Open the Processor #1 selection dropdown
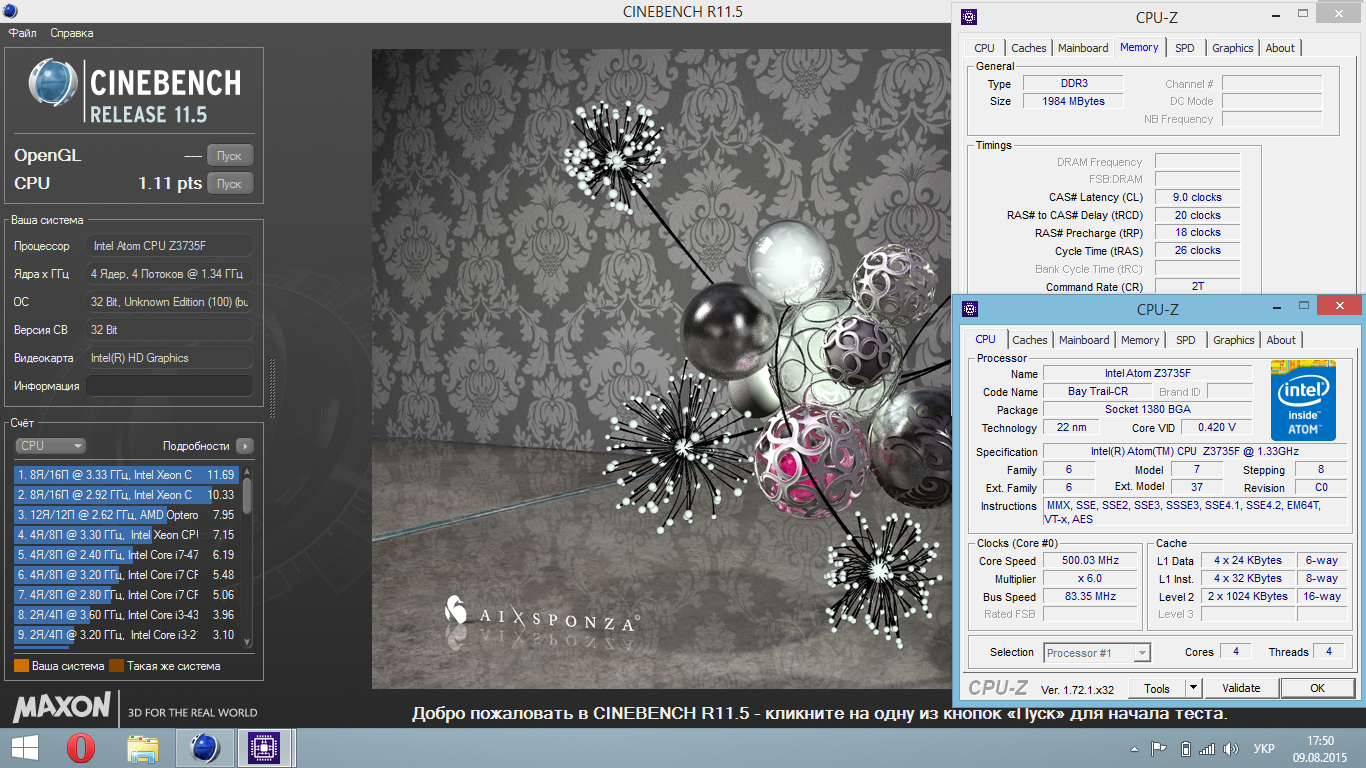Viewport: 1366px width, 768px height. click(x=1097, y=653)
